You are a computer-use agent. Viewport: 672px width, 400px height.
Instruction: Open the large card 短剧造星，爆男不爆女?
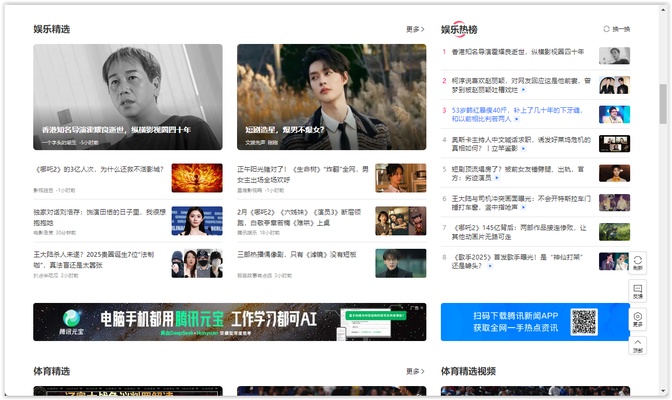331,97
